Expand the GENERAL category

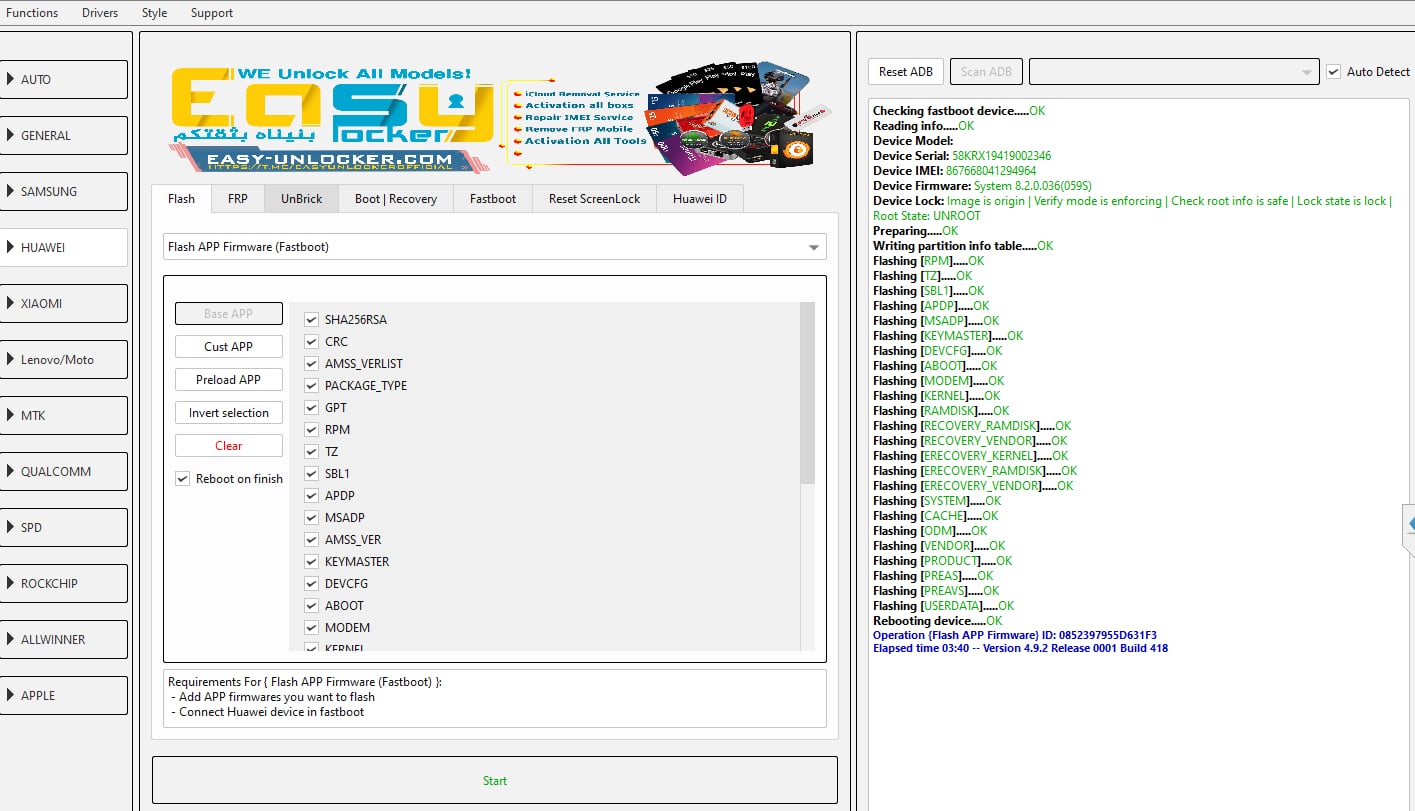click(x=64, y=135)
